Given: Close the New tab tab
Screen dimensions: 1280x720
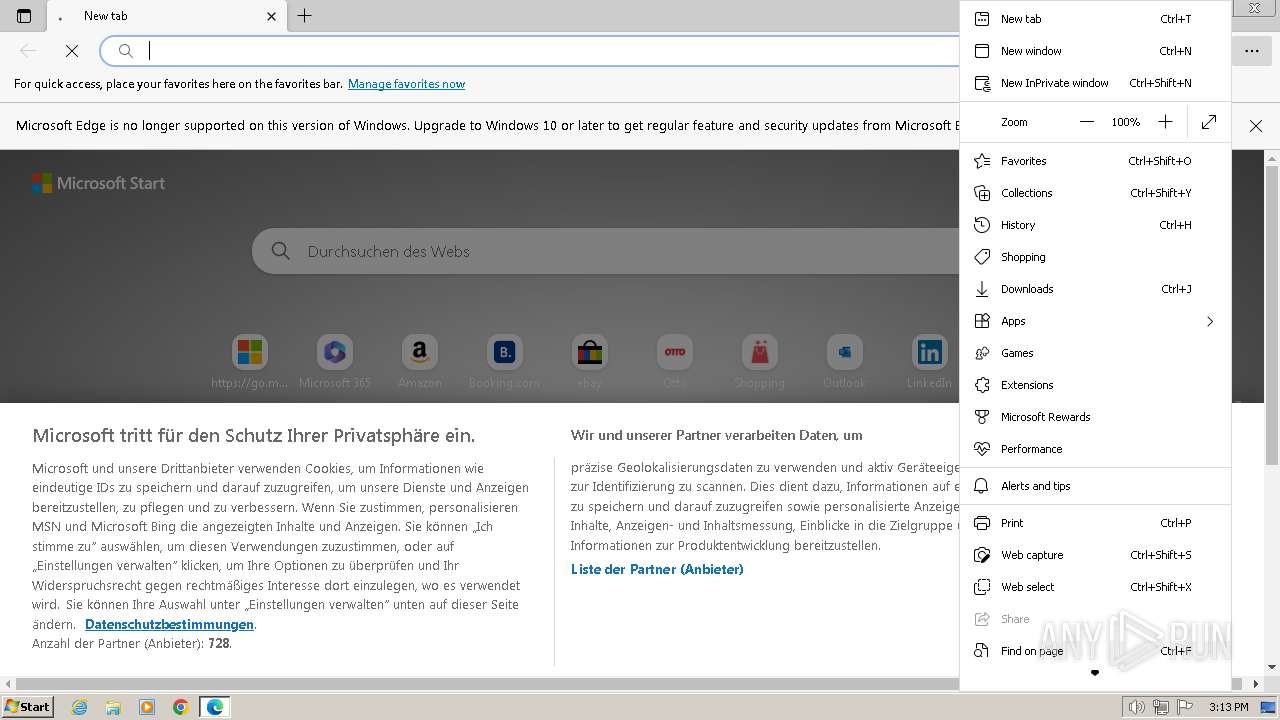Looking at the screenshot, I should click(x=272, y=16).
